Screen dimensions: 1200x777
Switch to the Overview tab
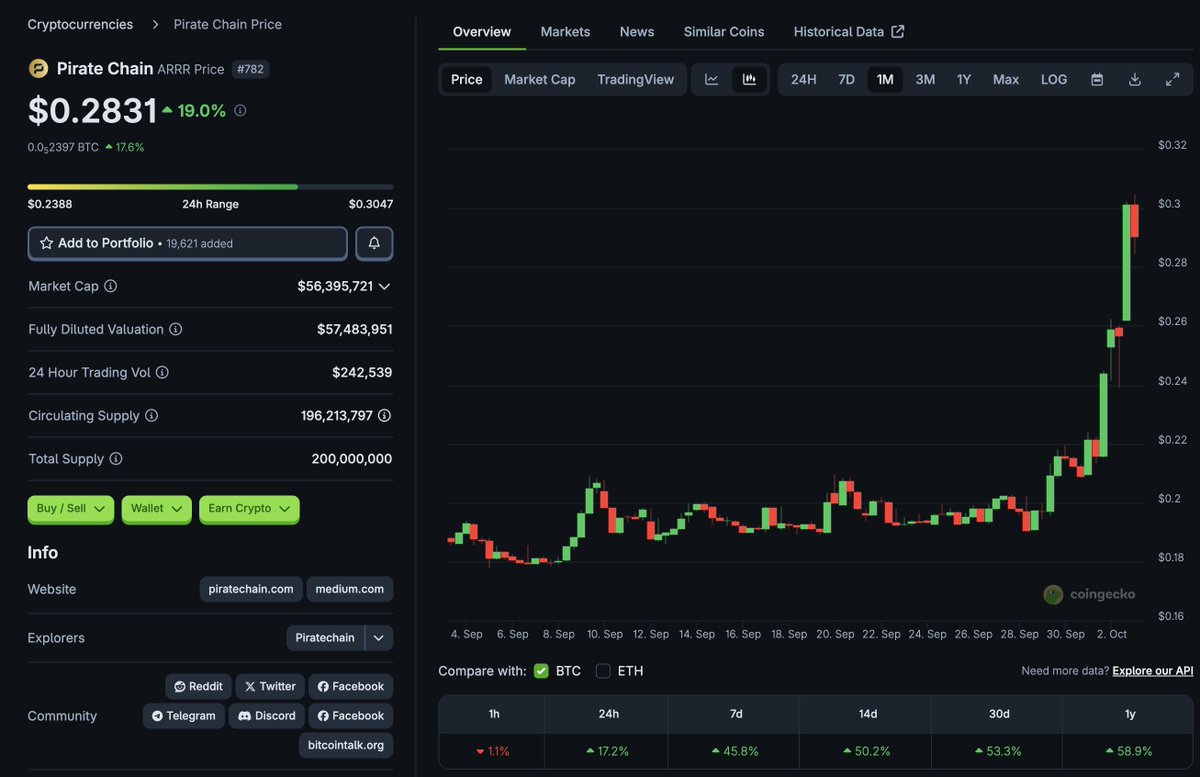(482, 32)
